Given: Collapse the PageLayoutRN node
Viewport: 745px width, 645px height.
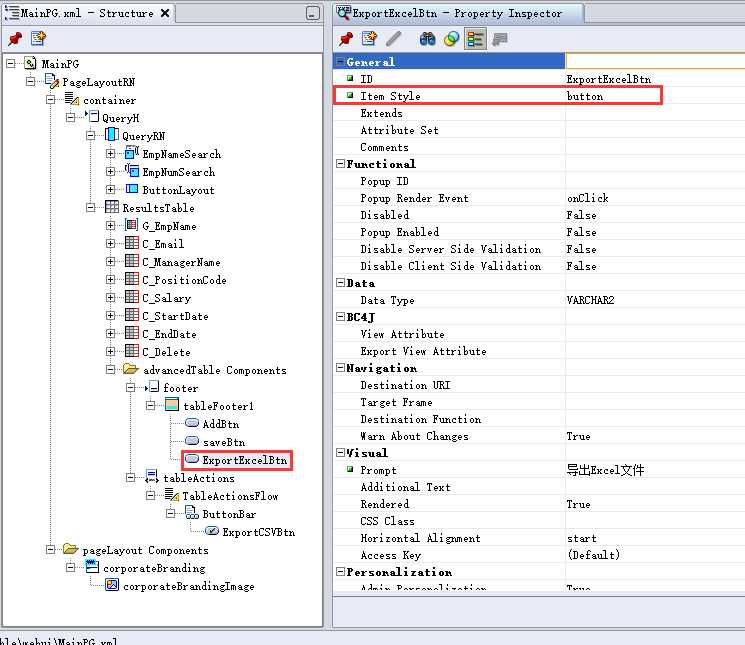Looking at the screenshot, I should [30, 81].
